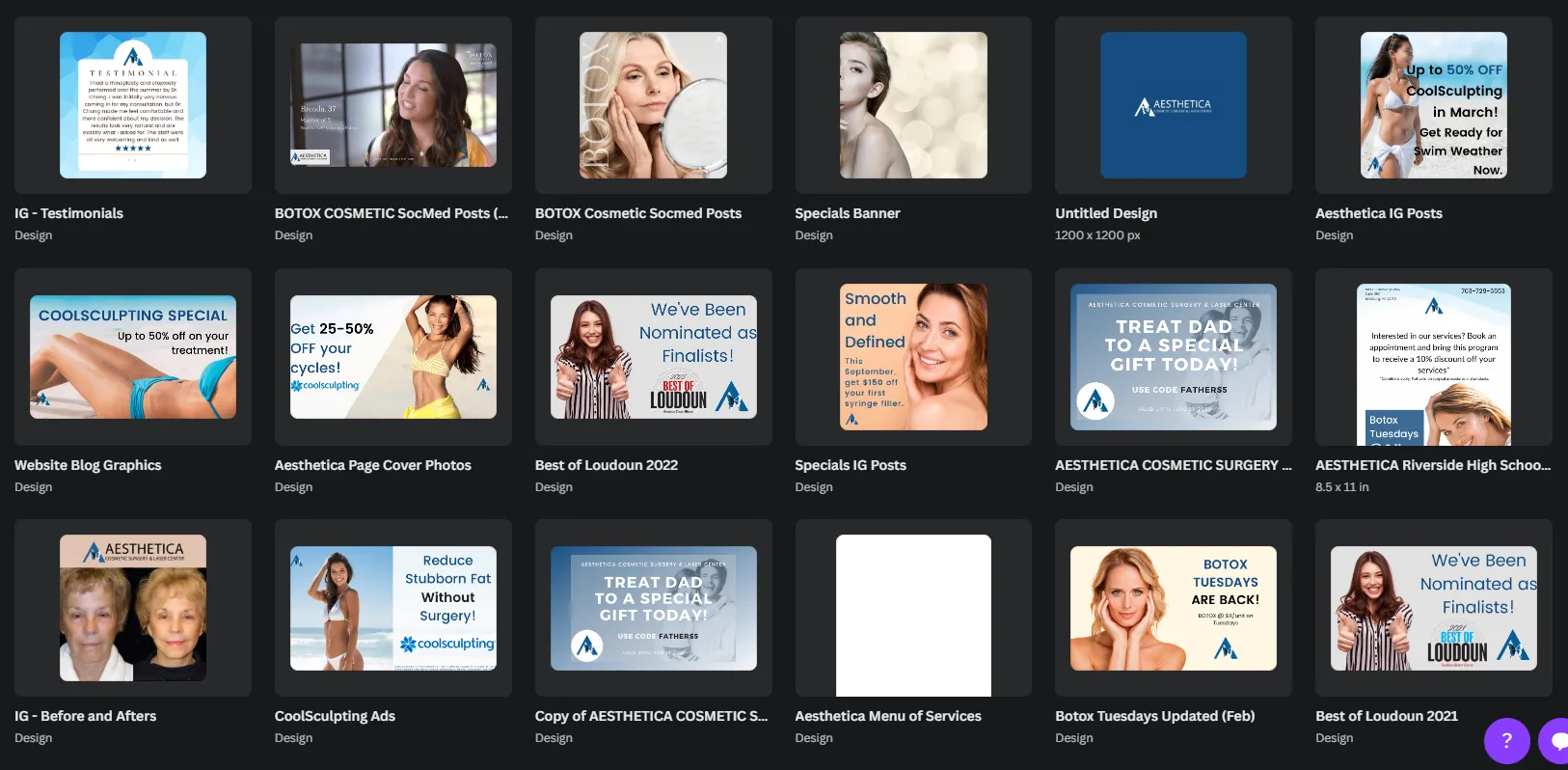Viewport: 1568px width, 770px height.
Task: Click the Untitled Design title
Action: click(x=1106, y=213)
